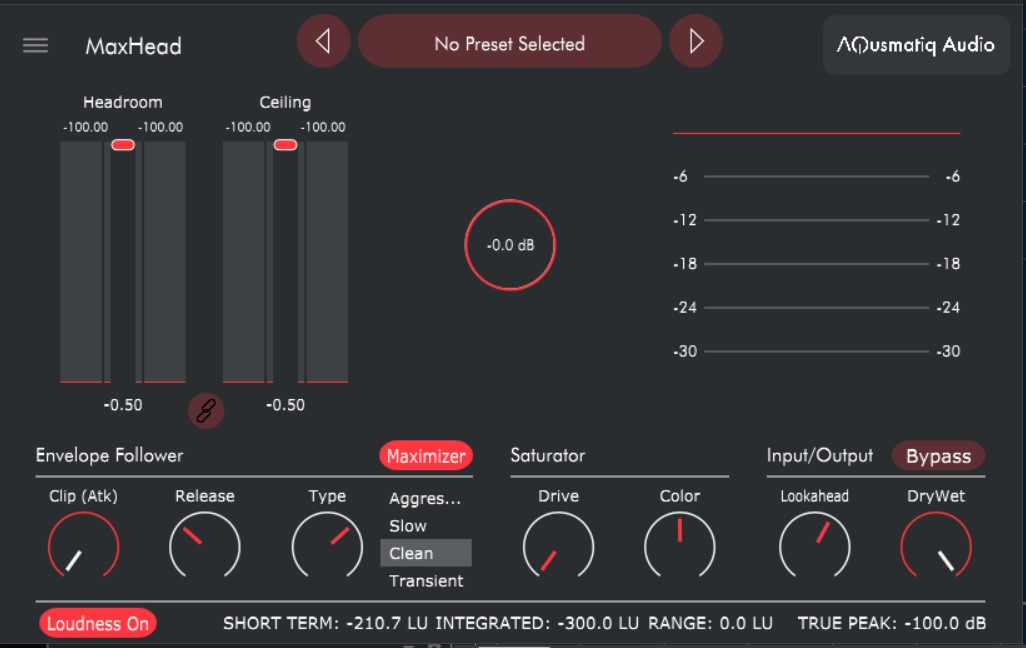Click the link icon between Headroom and Ceiling
This screenshot has height=648, width=1026.
pyautogui.click(x=206, y=412)
